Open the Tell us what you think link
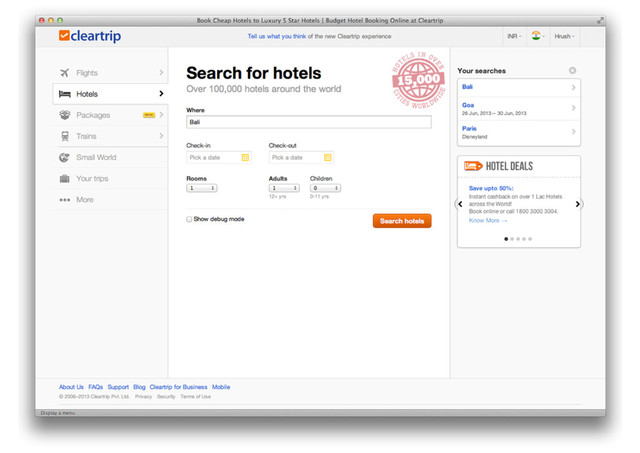 [x=277, y=36]
